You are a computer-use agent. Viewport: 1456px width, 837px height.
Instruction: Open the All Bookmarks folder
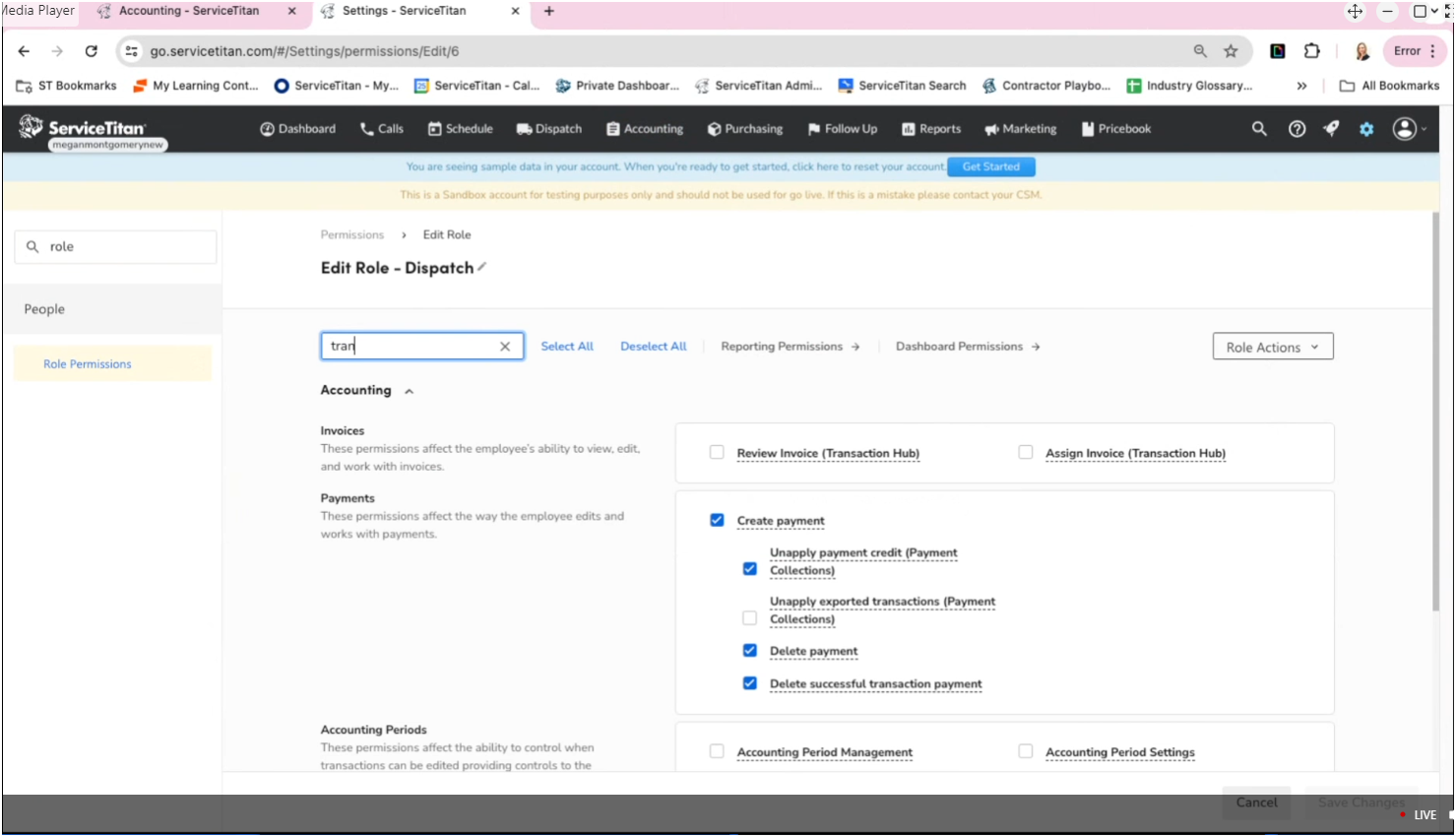point(1390,86)
